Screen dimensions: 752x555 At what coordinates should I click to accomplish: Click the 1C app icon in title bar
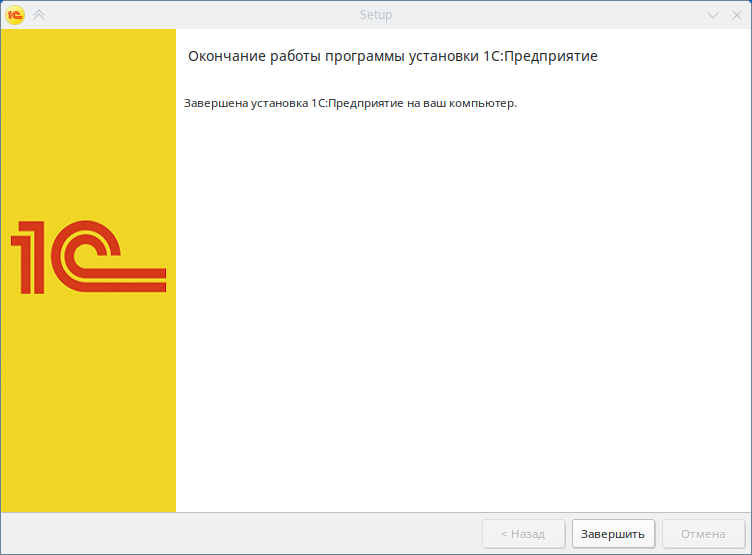click(x=15, y=15)
